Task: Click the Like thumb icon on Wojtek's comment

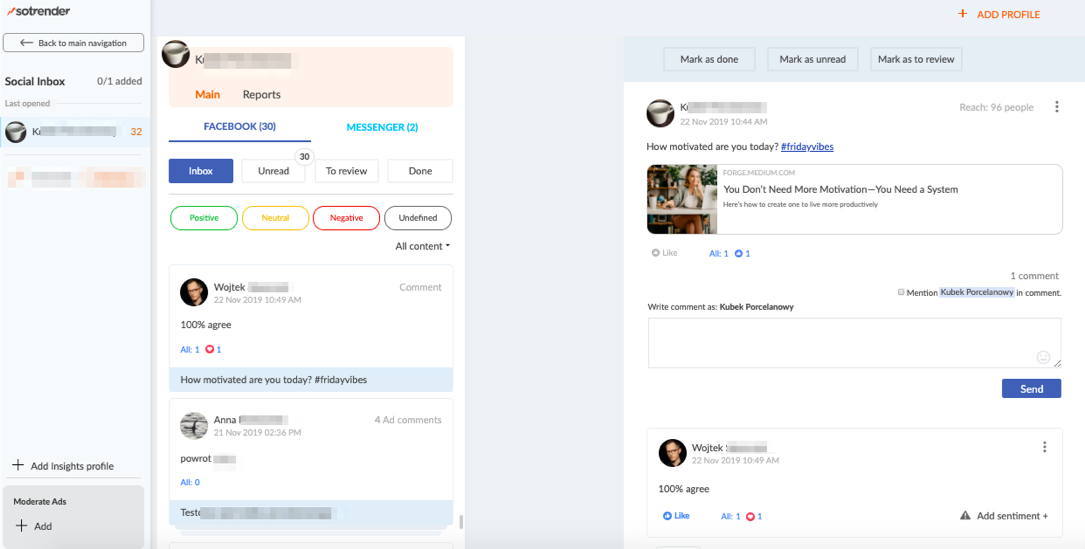Action: tap(668, 516)
